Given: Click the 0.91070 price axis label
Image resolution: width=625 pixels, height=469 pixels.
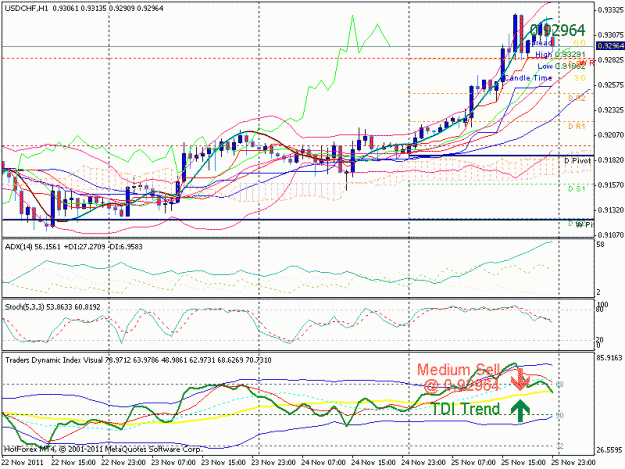Looking at the screenshot, I should (x=610, y=235).
